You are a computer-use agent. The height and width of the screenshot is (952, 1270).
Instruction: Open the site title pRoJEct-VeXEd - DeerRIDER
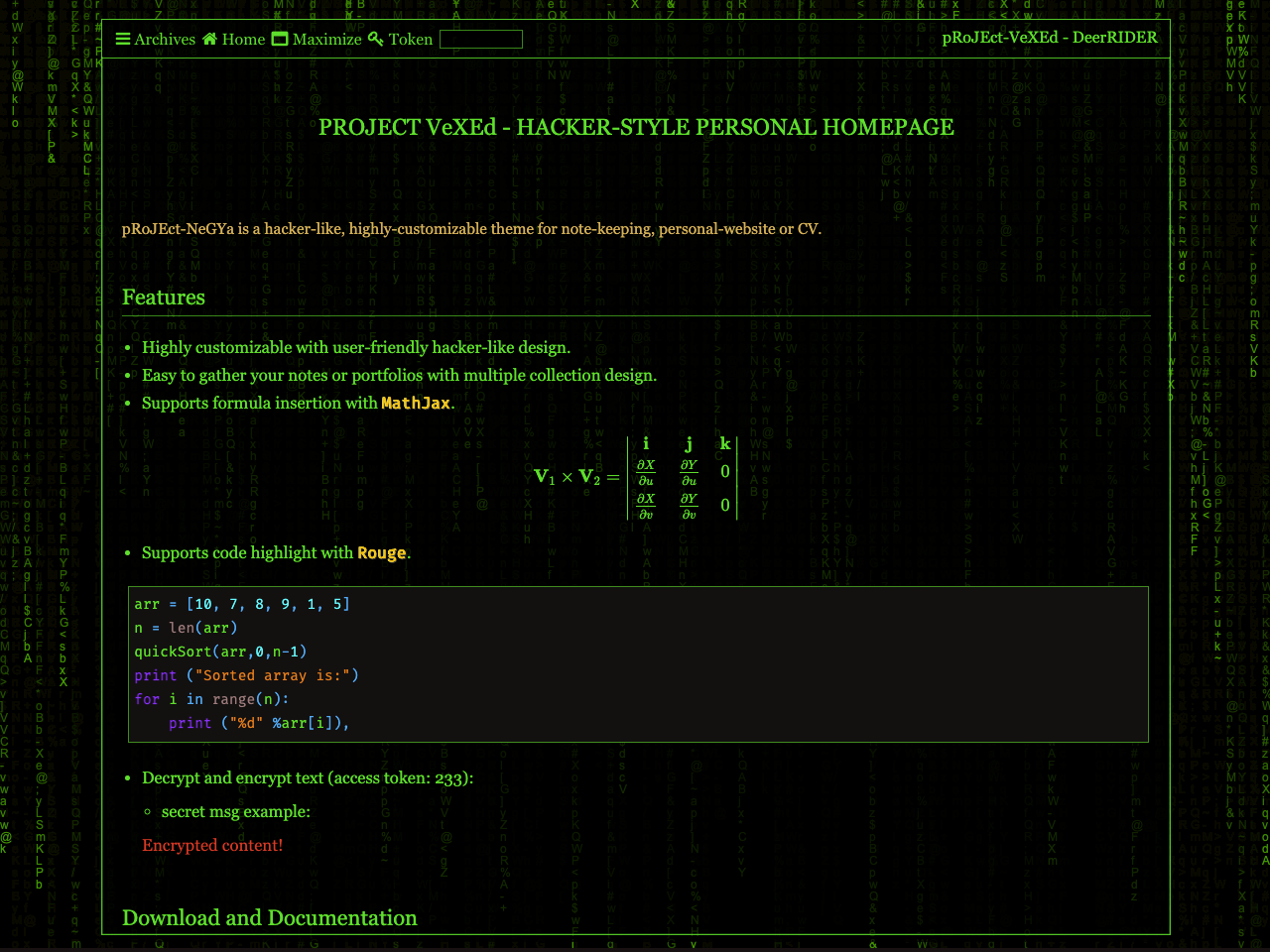click(1051, 38)
